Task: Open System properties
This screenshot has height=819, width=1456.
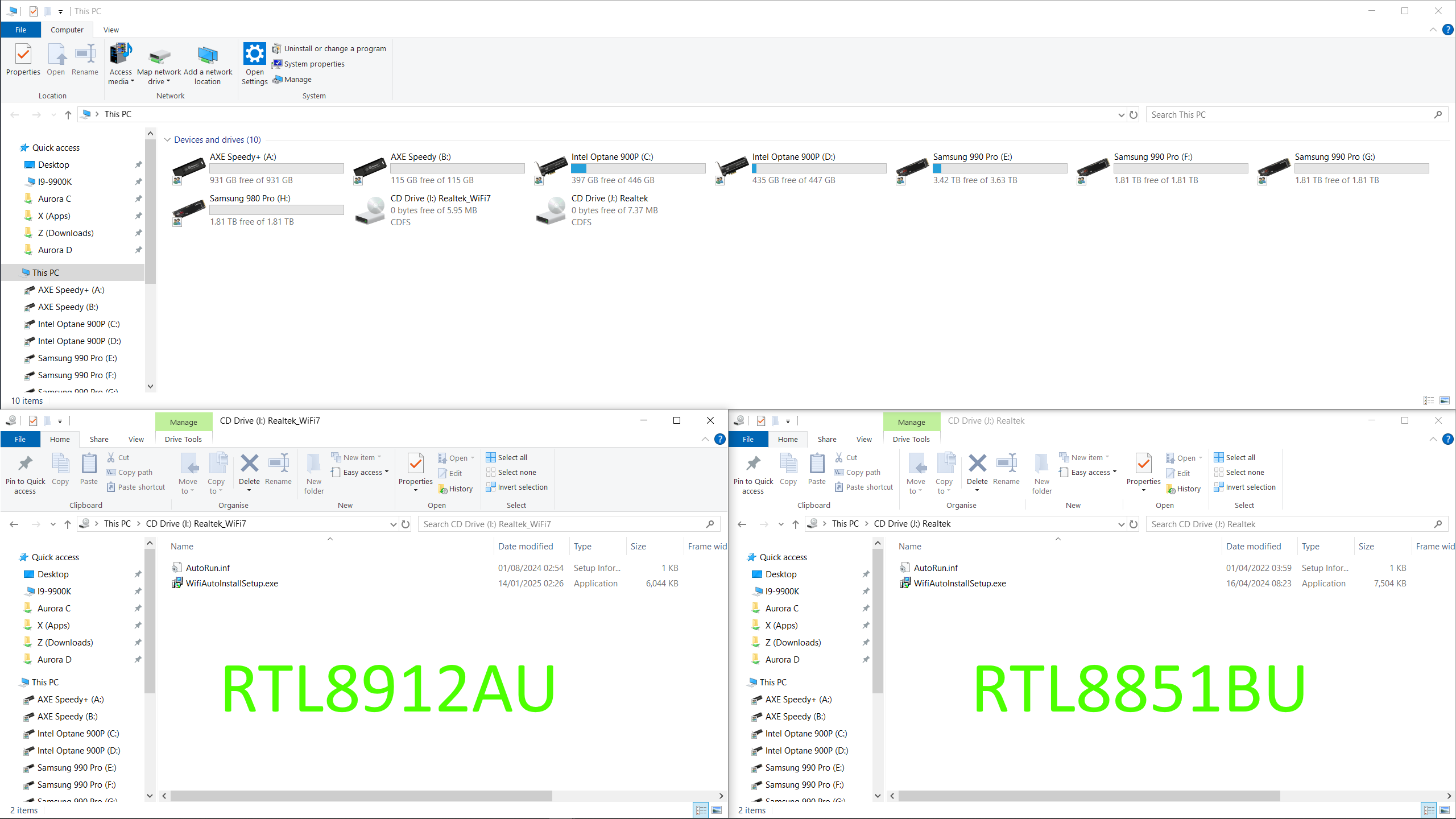Action: click(308, 64)
